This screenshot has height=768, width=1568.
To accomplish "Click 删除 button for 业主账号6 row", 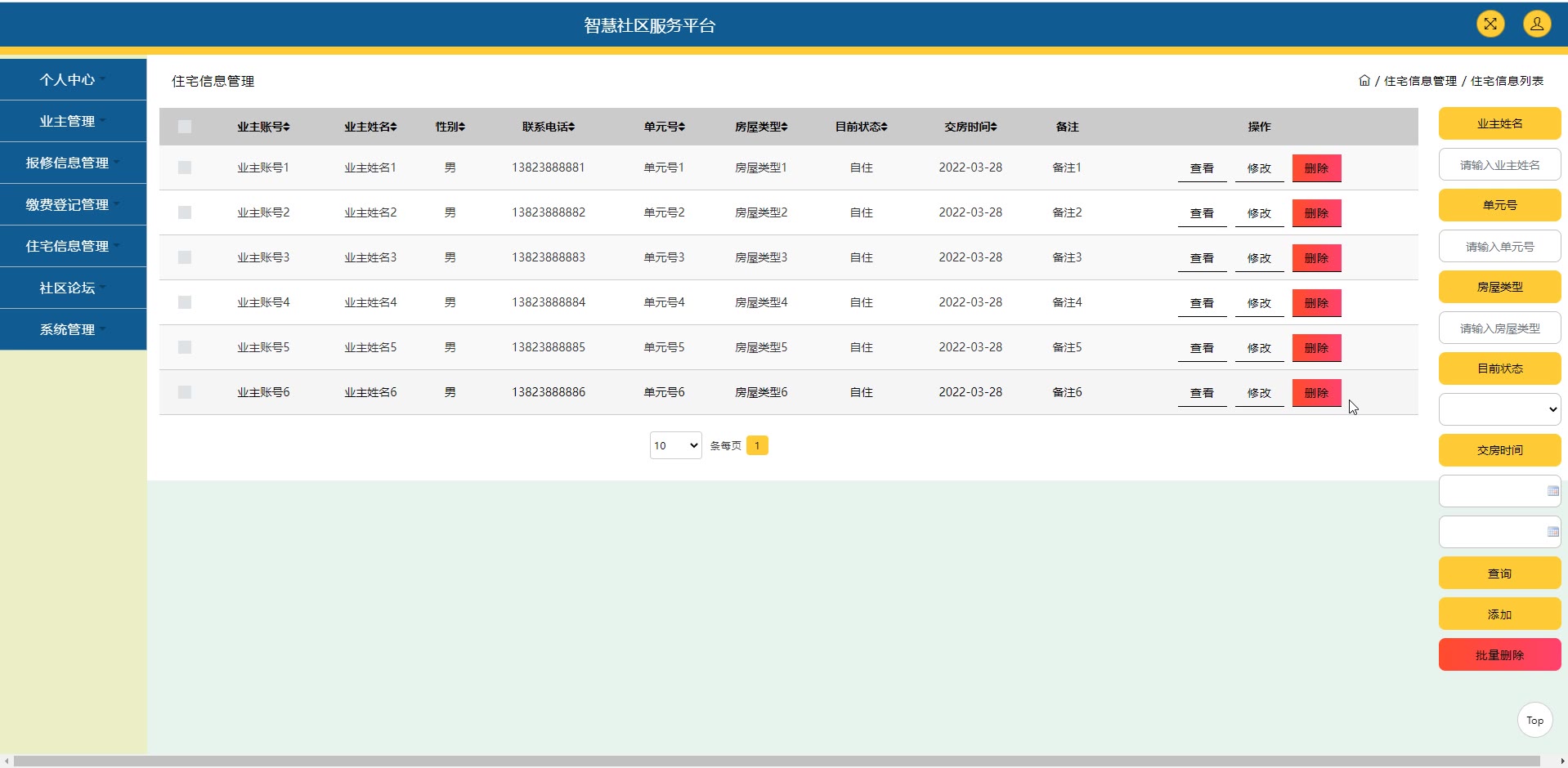I will click(1316, 393).
